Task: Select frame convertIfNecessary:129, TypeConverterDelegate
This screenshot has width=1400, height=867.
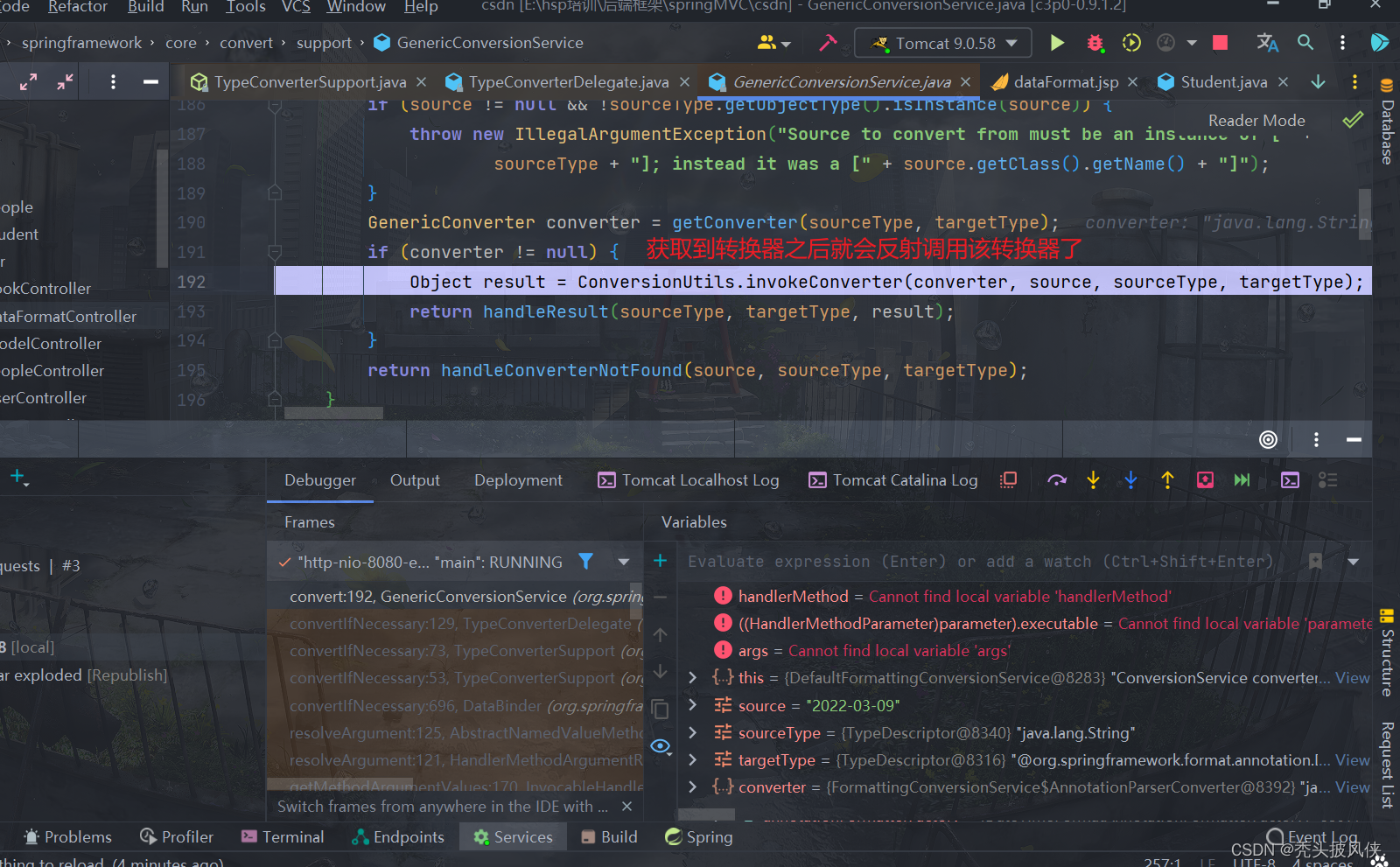Action: [454, 624]
